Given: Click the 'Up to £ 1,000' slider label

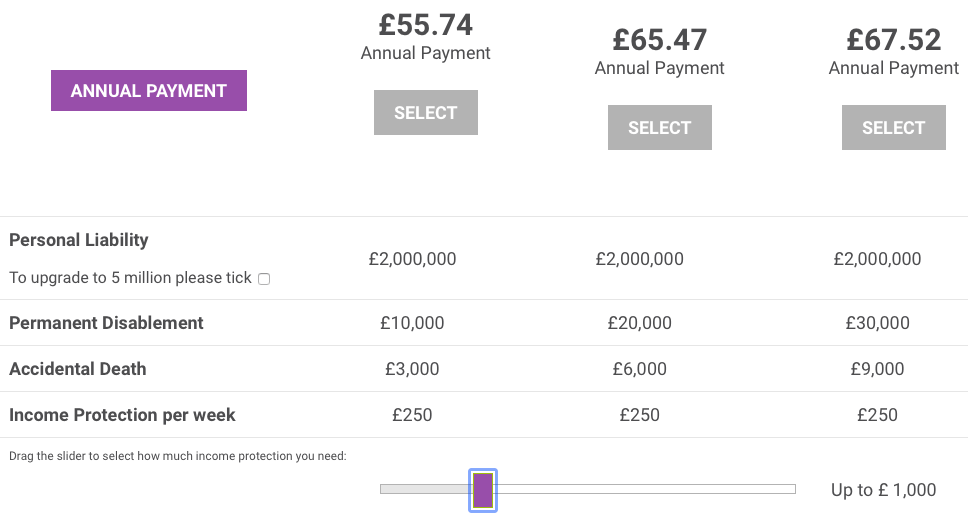Looking at the screenshot, I should coord(883,490).
